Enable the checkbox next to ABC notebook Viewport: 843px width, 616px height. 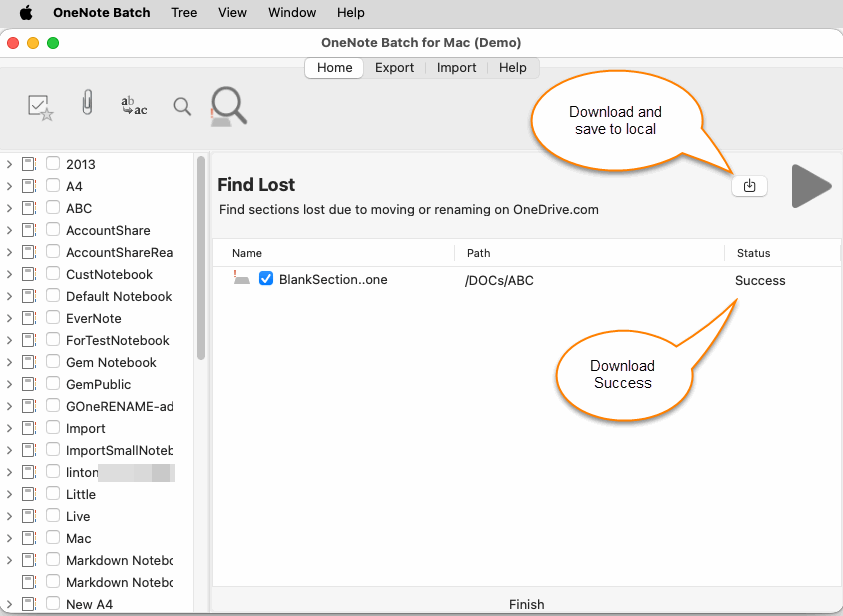click(x=52, y=208)
